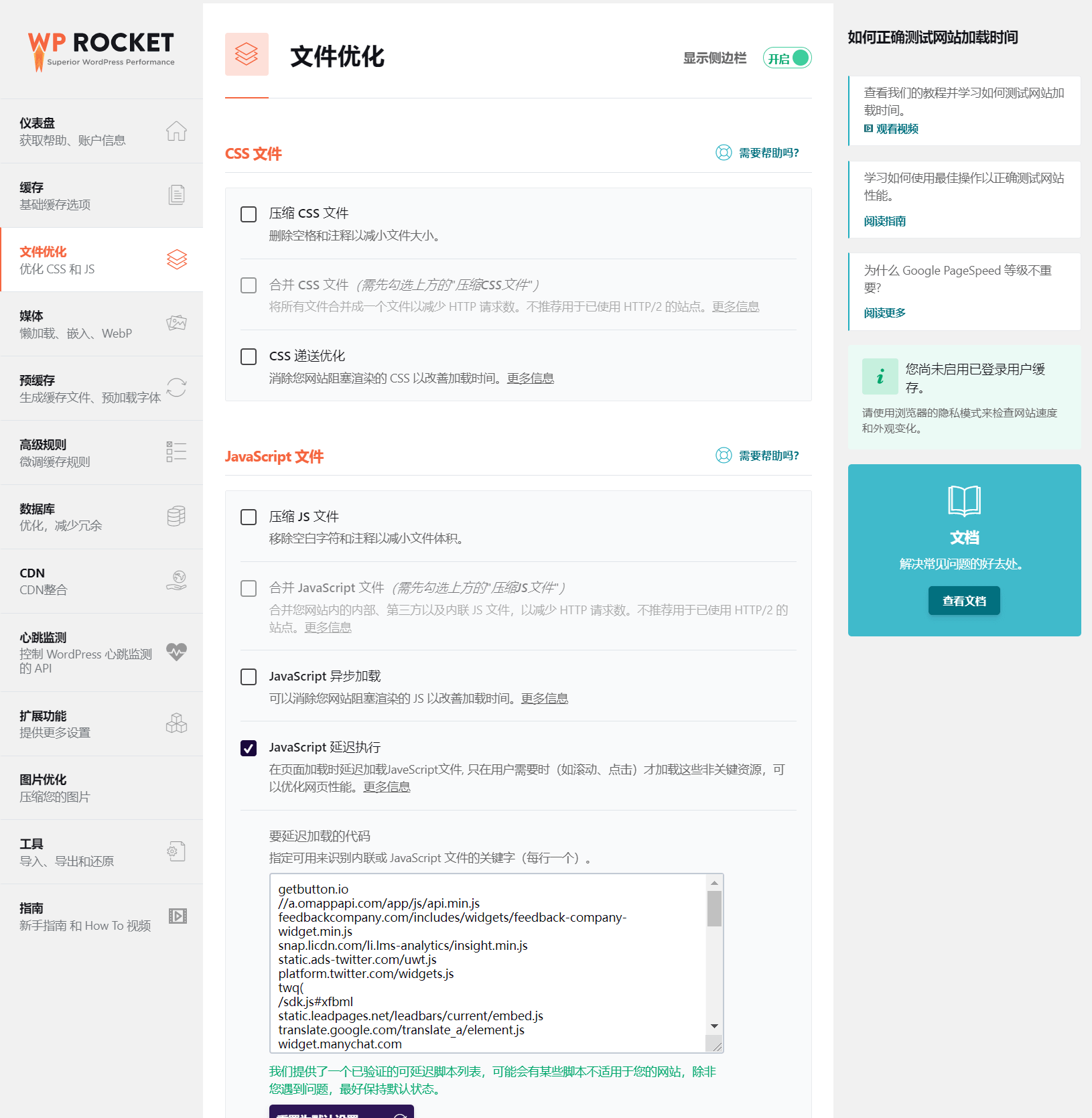Enable 压缩 CSS 文件 checkbox

[x=249, y=214]
